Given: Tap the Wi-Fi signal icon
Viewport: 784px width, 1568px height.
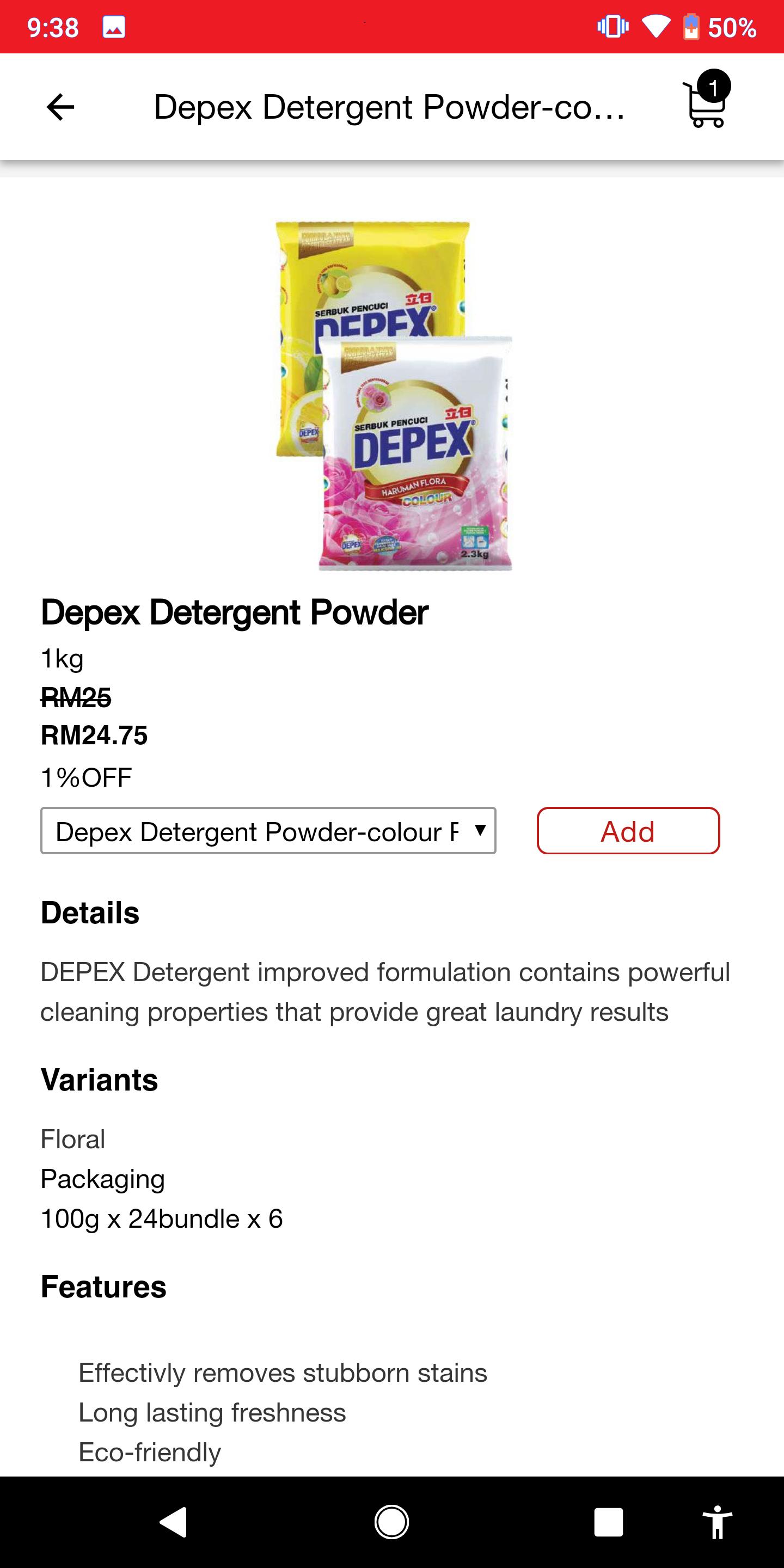Looking at the screenshot, I should 656,27.
